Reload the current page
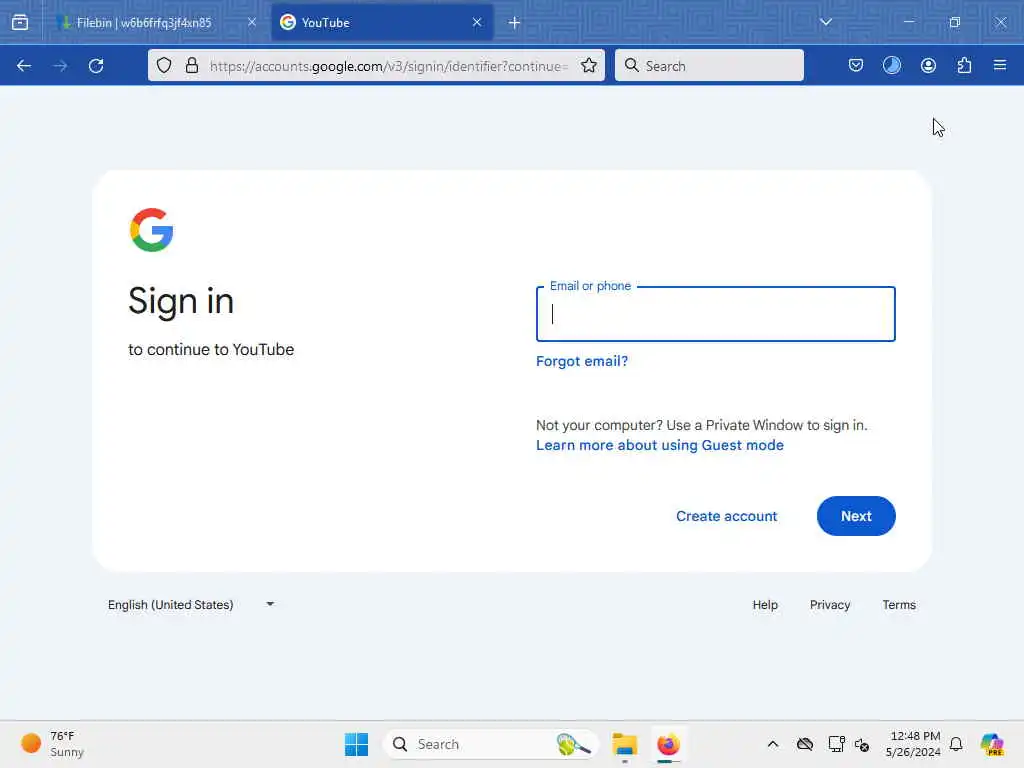The width and height of the screenshot is (1024, 768). click(96, 65)
